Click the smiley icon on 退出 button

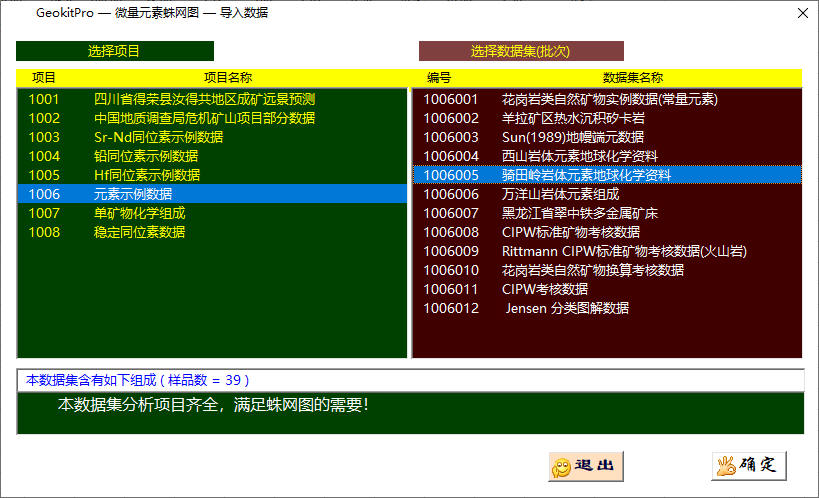click(x=562, y=466)
